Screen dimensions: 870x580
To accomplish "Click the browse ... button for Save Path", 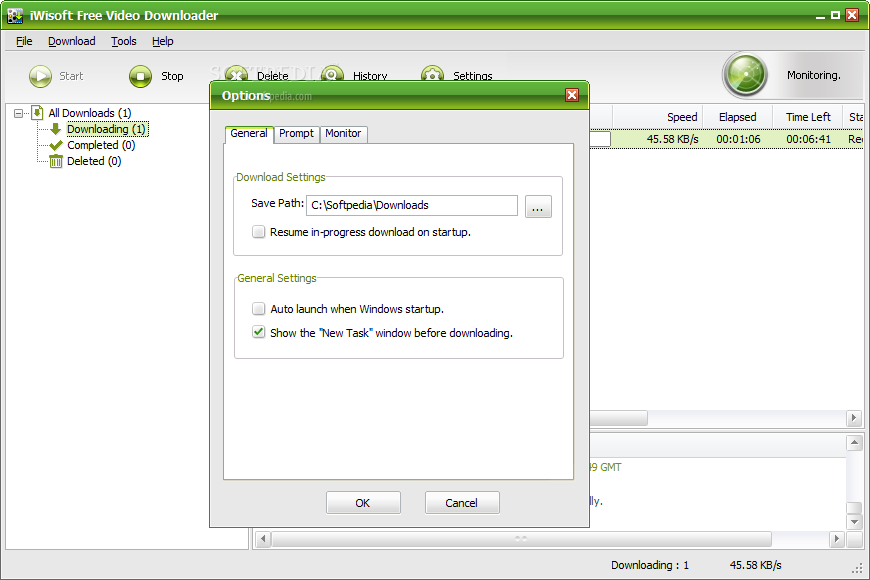I will click(538, 206).
